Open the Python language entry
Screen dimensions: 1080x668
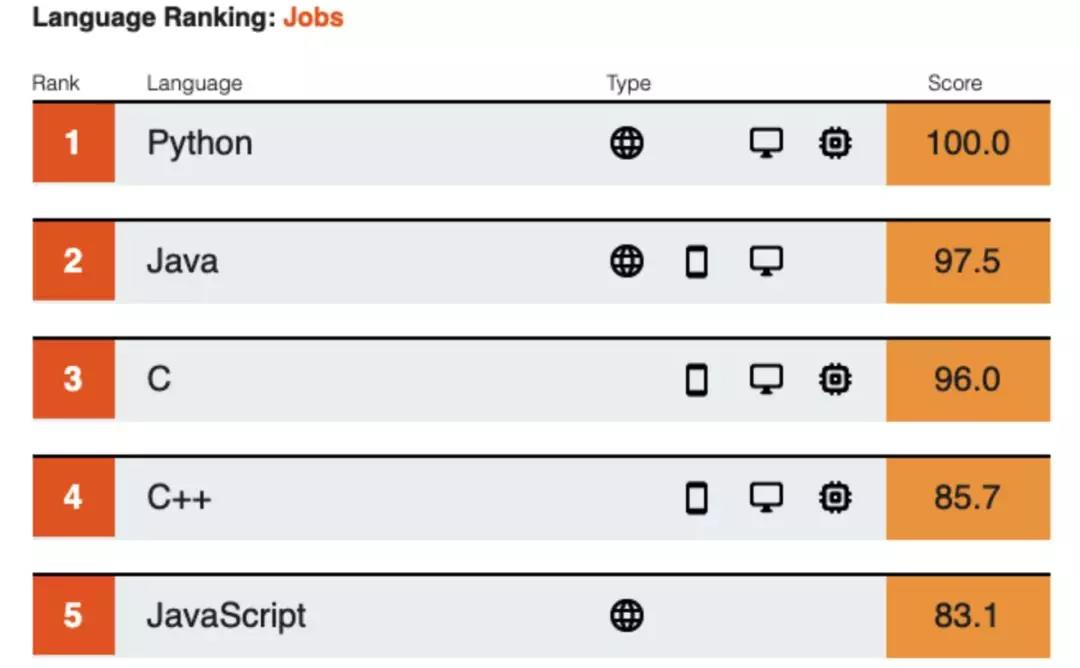click(x=200, y=144)
